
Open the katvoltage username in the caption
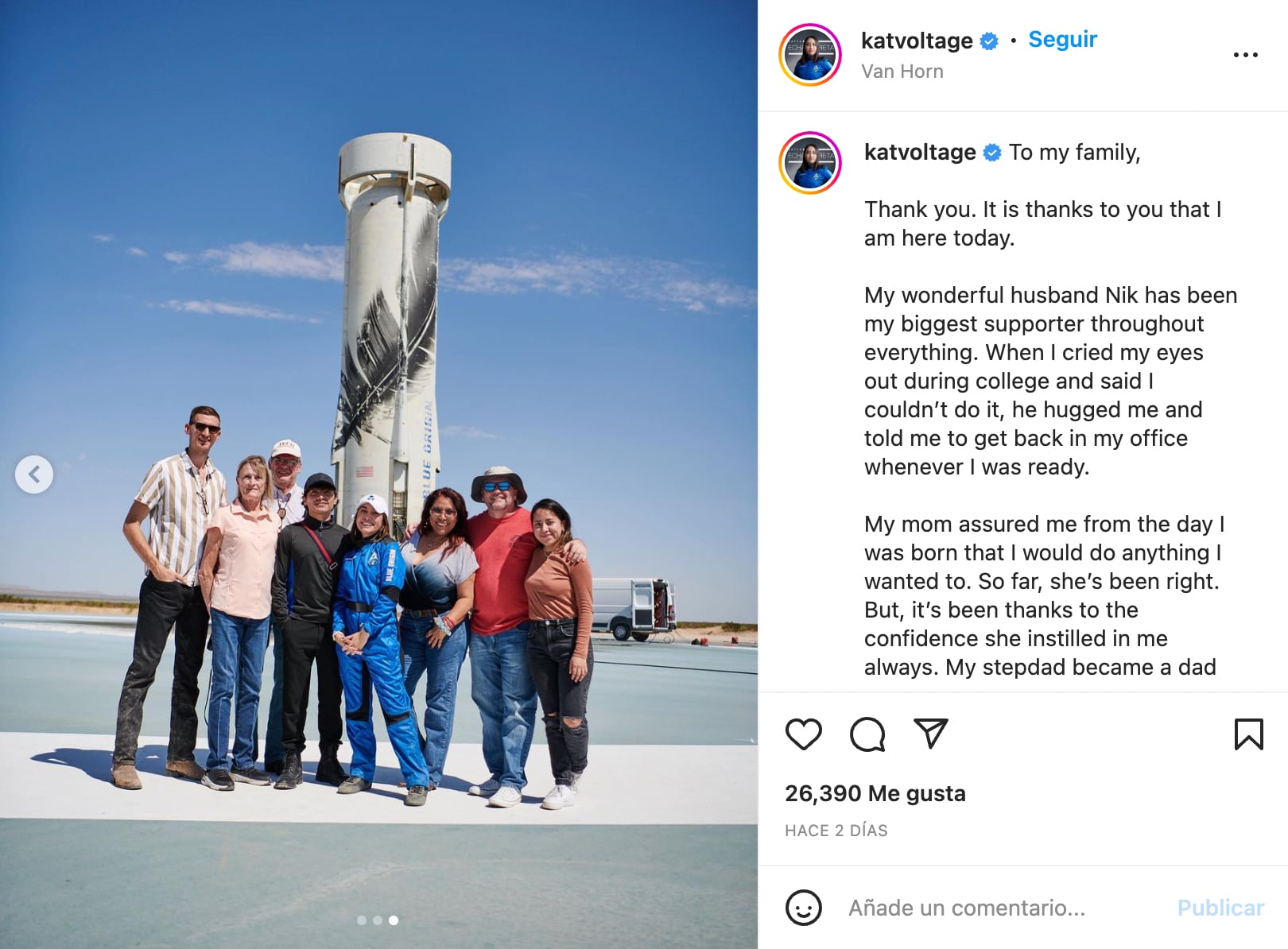coord(920,152)
